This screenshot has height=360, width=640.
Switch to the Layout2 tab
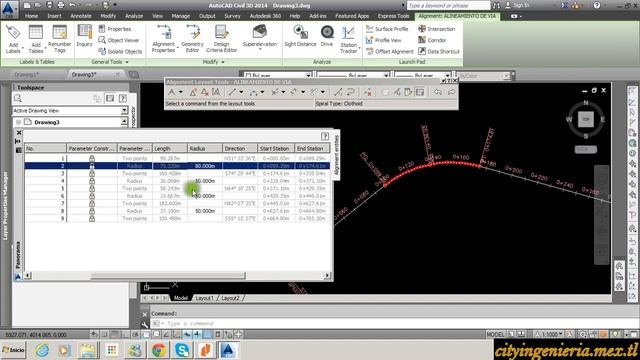tap(230, 298)
